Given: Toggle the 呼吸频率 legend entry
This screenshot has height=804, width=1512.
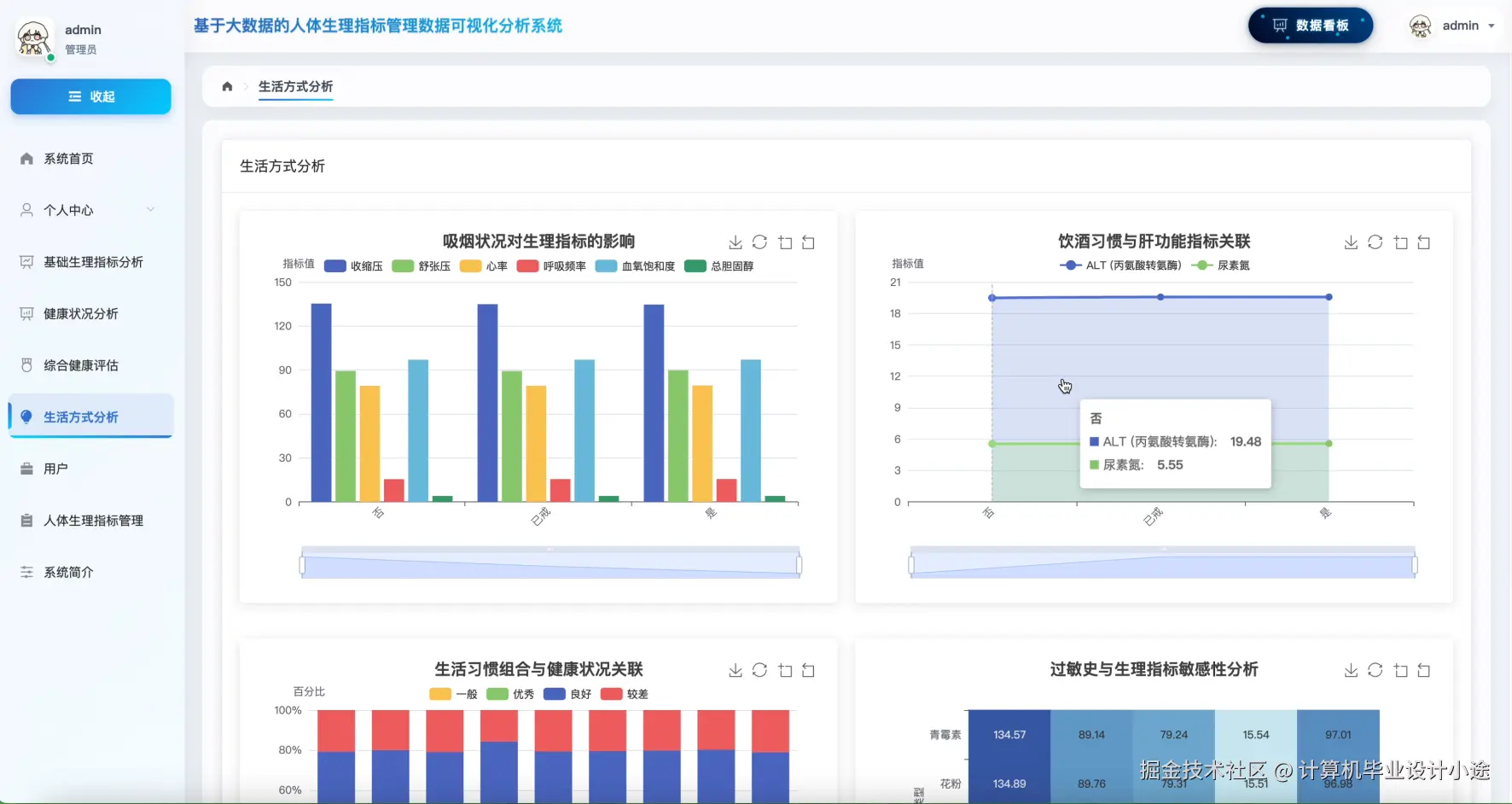Looking at the screenshot, I should click(551, 266).
